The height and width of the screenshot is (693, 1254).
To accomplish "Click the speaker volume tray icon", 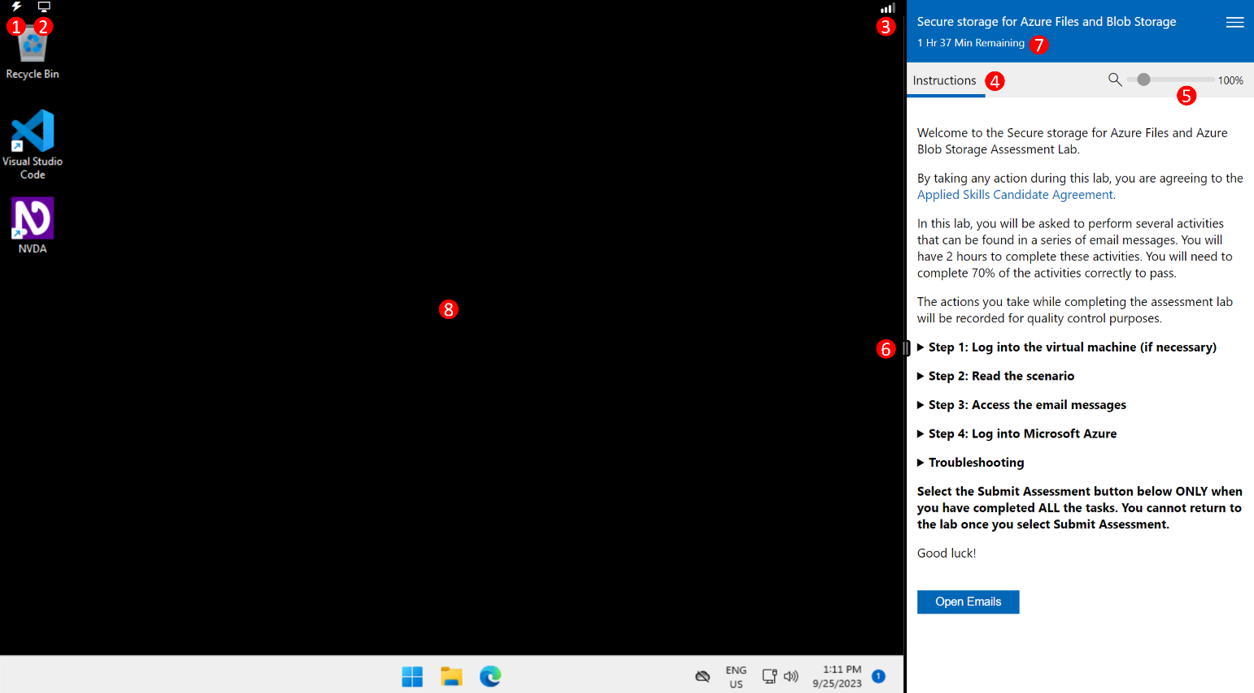I will [x=791, y=677].
